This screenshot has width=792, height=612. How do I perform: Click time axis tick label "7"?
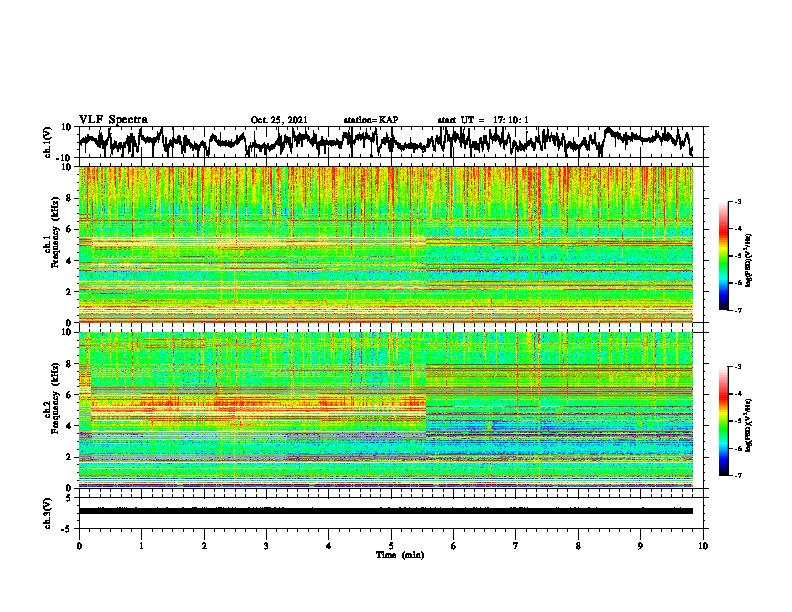pos(516,546)
